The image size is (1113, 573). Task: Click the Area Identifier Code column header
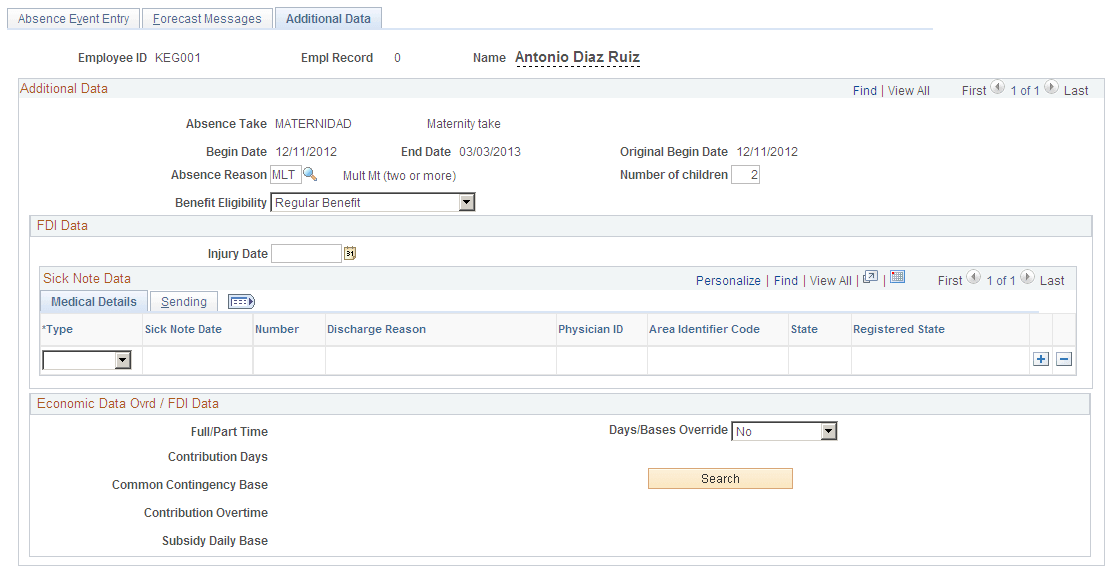[x=704, y=329]
